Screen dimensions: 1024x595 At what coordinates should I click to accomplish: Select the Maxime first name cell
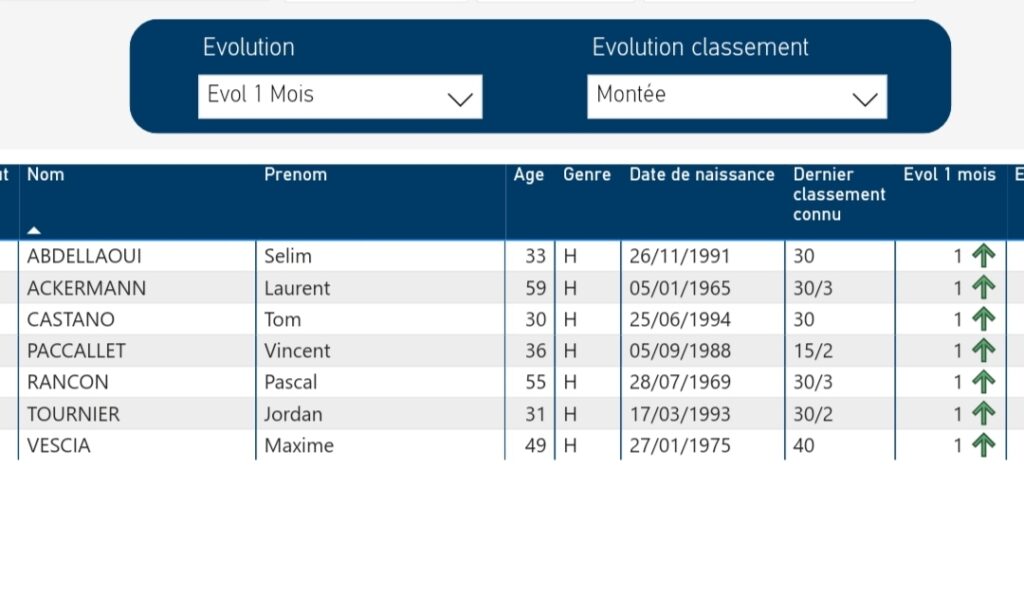point(298,445)
